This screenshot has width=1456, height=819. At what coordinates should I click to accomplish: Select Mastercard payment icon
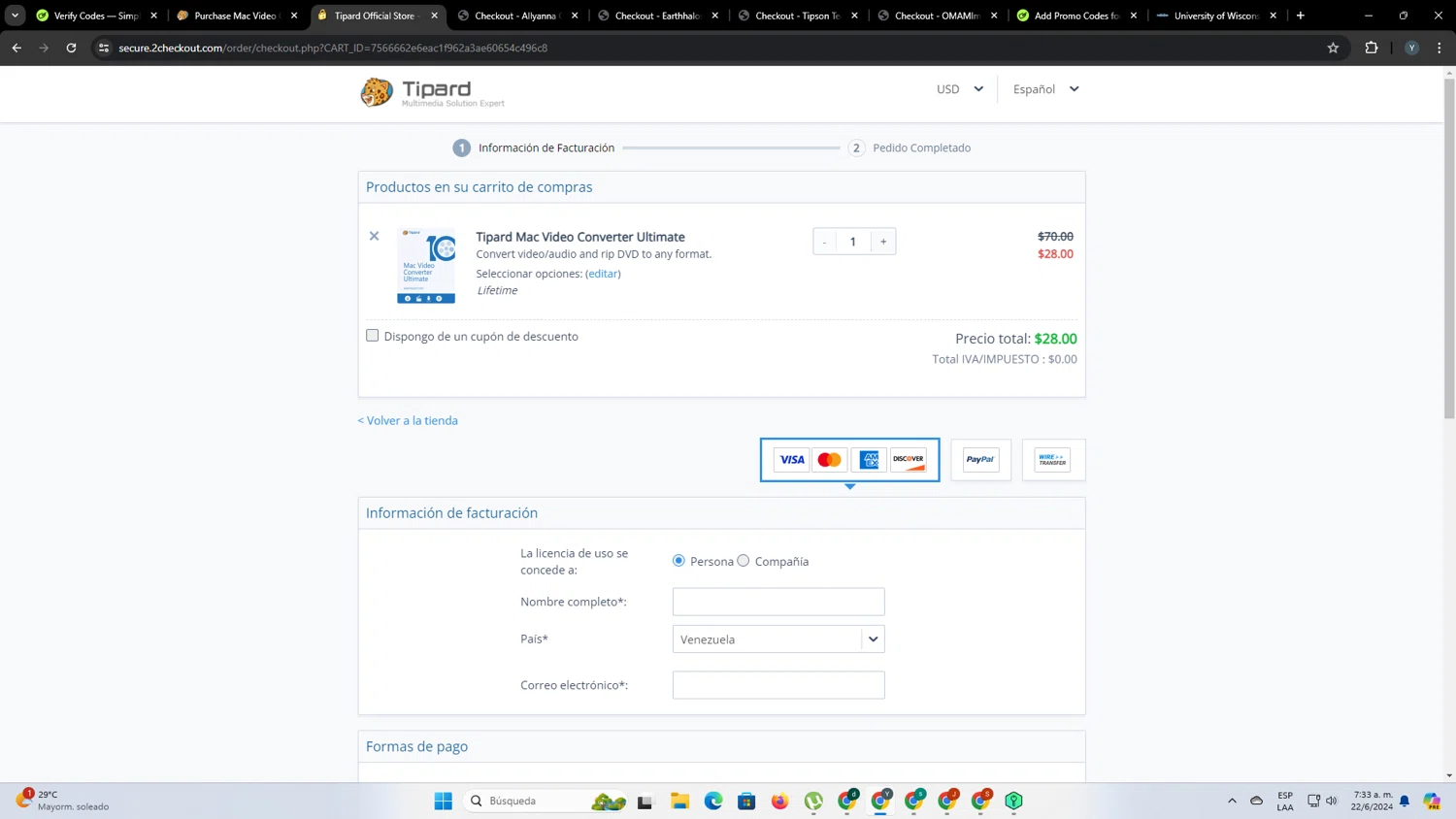(829, 460)
